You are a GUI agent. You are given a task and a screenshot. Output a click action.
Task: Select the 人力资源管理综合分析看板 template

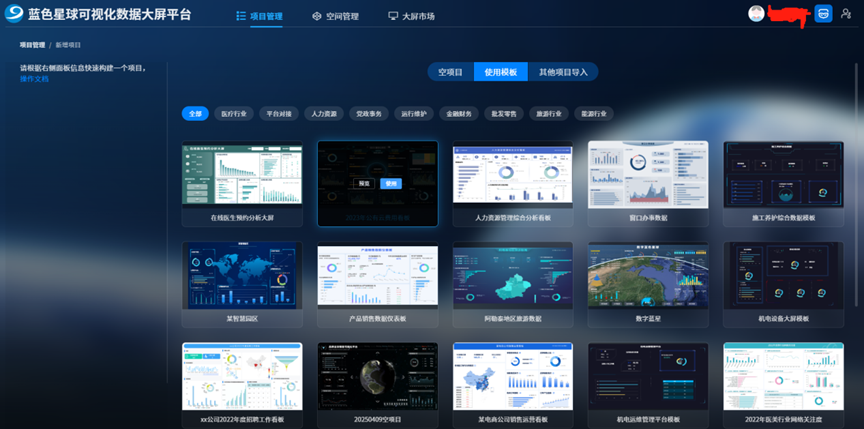coord(512,184)
